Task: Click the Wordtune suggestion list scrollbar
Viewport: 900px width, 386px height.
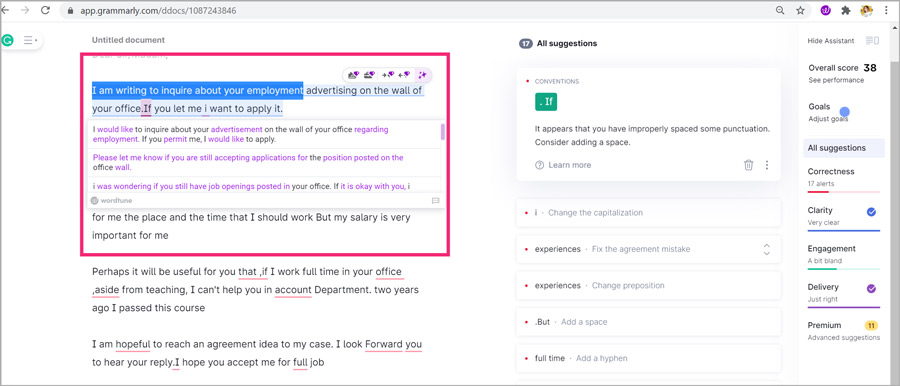Action: 443,132
